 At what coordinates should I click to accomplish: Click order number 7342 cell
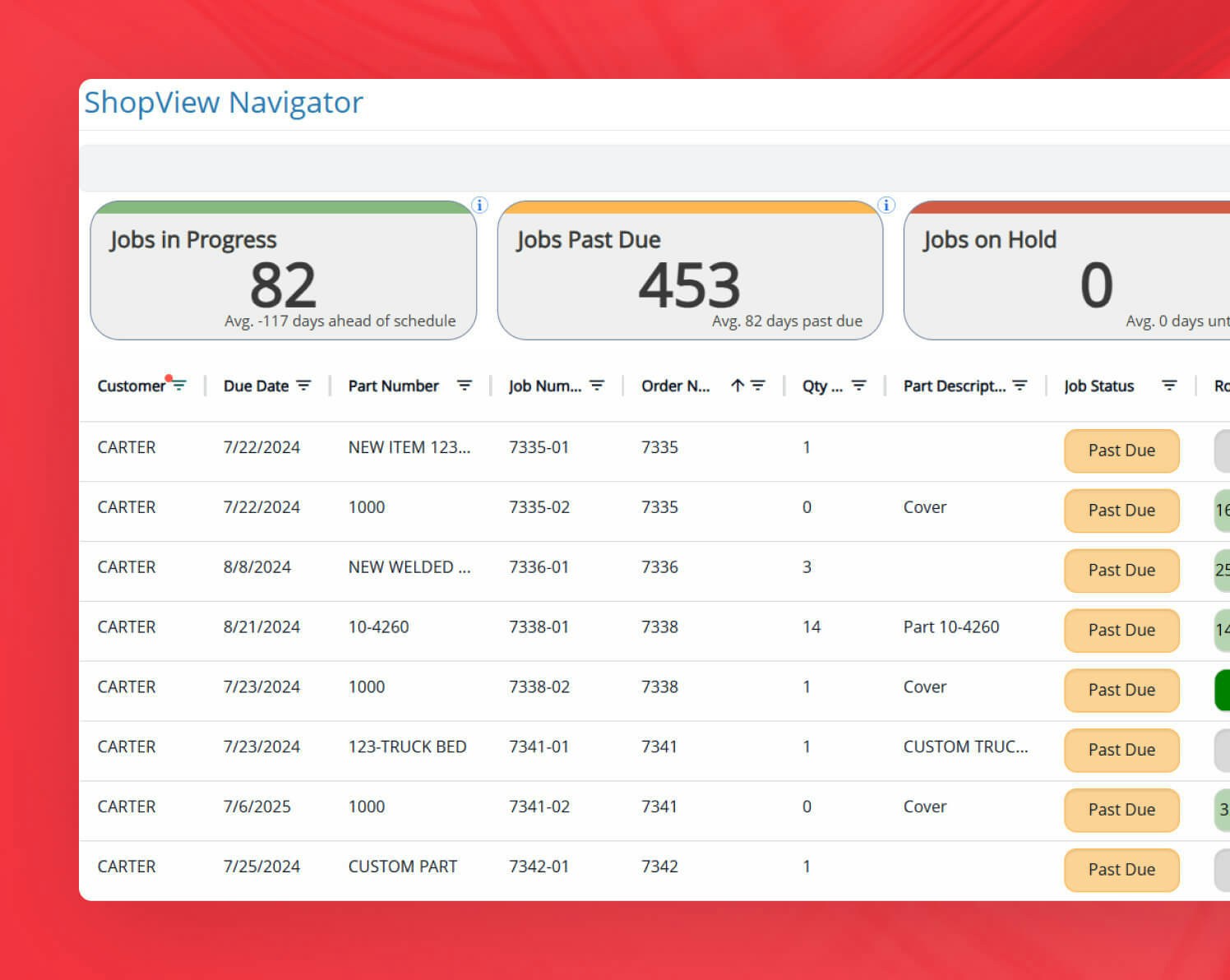pos(659,867)
